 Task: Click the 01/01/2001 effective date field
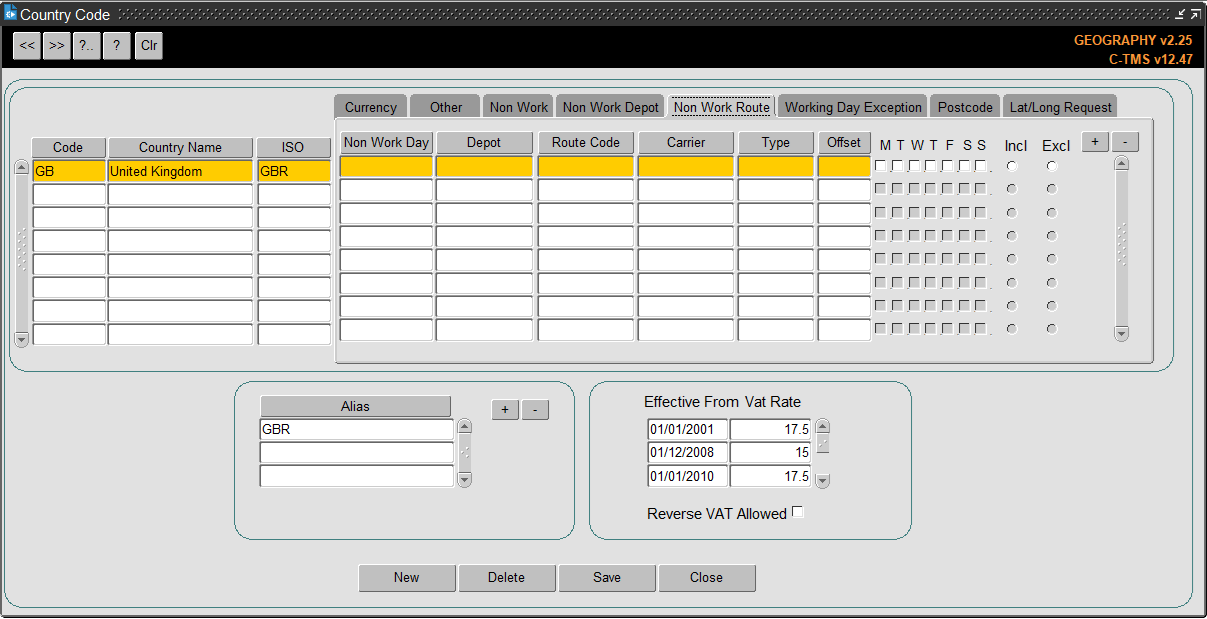tap(688, 430)
